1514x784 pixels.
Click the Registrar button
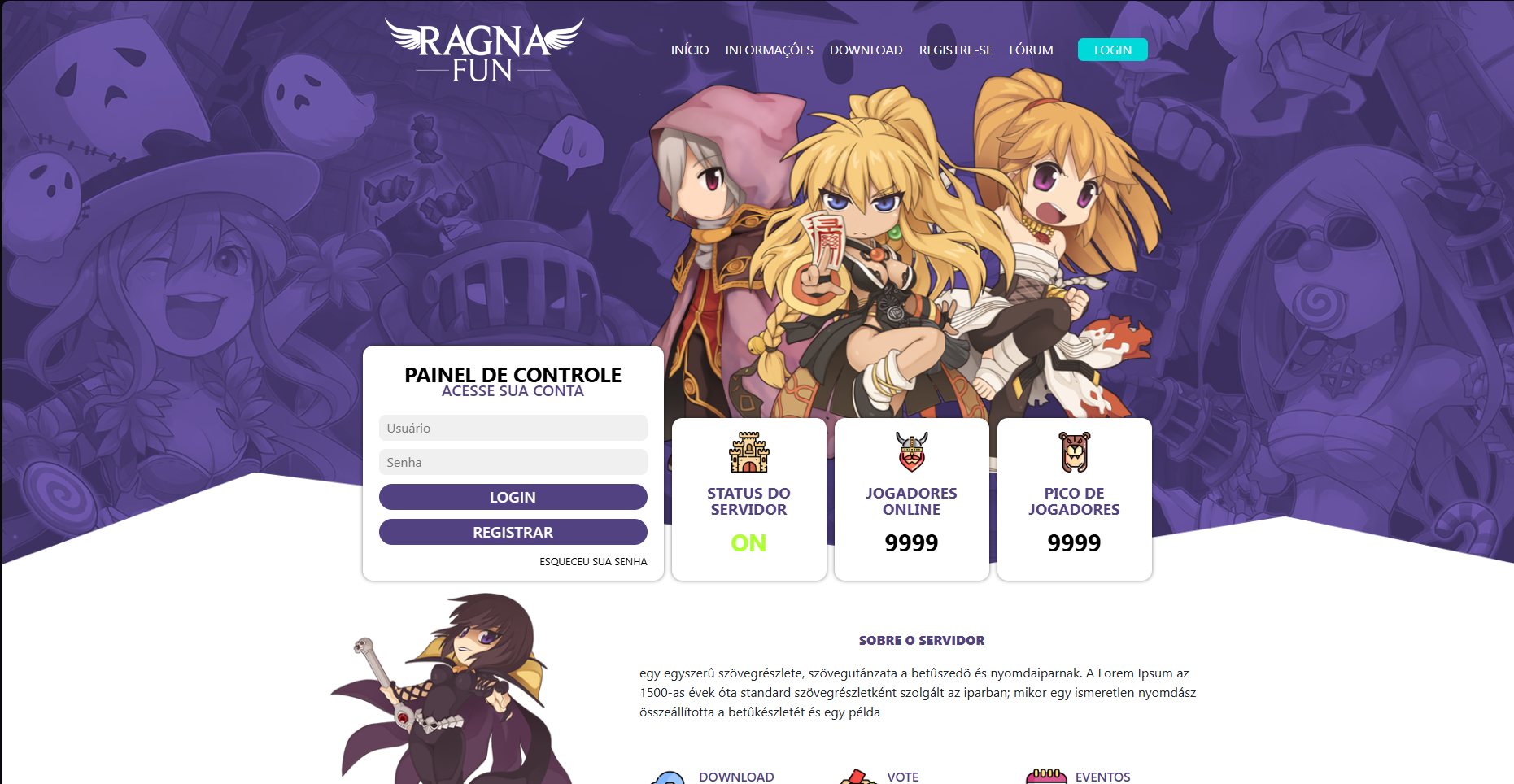point(513,532)
